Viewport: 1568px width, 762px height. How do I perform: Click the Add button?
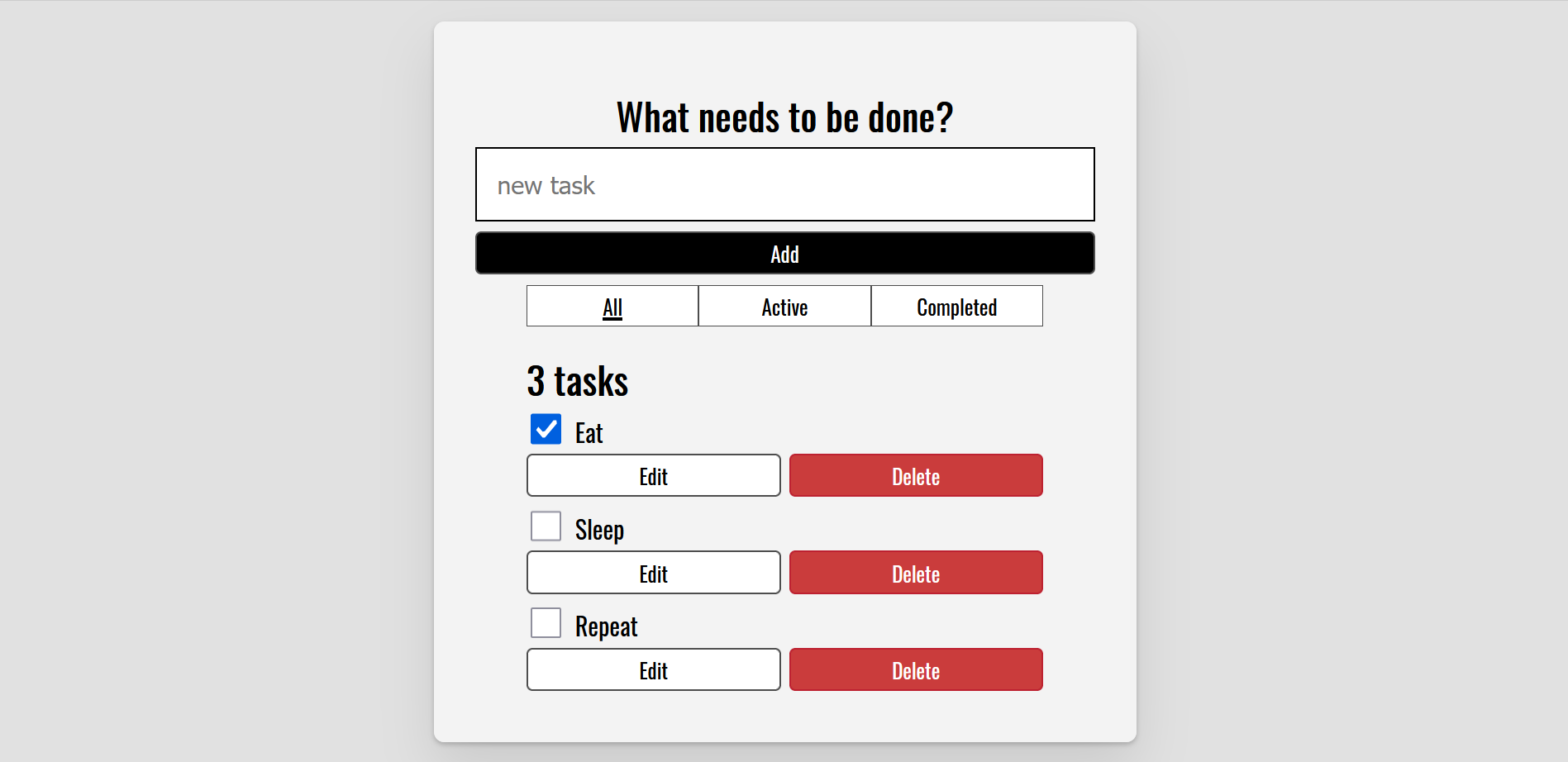click(784, 253)
